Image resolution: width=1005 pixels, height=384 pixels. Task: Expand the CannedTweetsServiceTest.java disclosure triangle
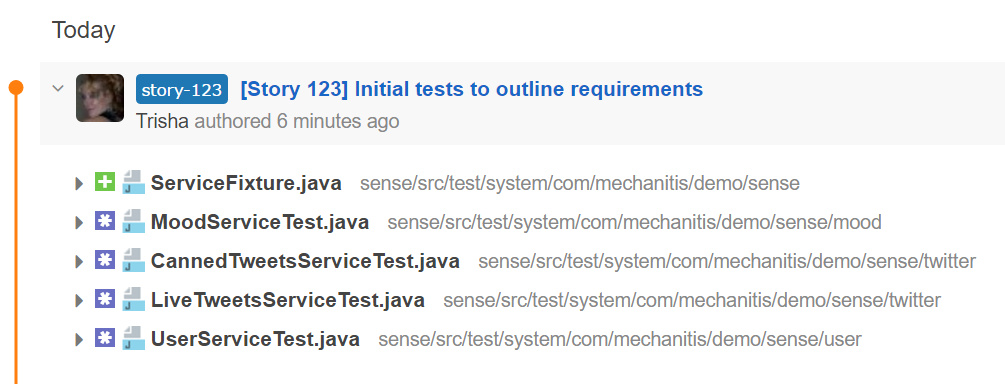pos(79,262)
